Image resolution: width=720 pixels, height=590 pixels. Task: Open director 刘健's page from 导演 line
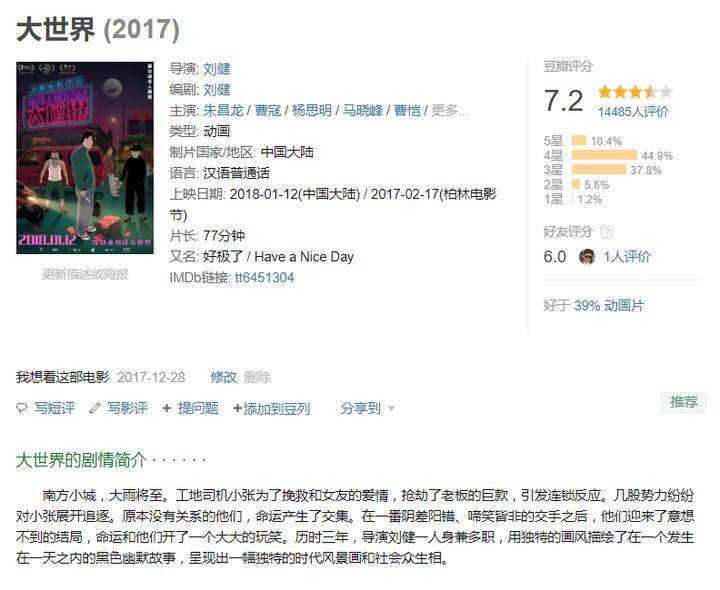(x=217, y=68)
